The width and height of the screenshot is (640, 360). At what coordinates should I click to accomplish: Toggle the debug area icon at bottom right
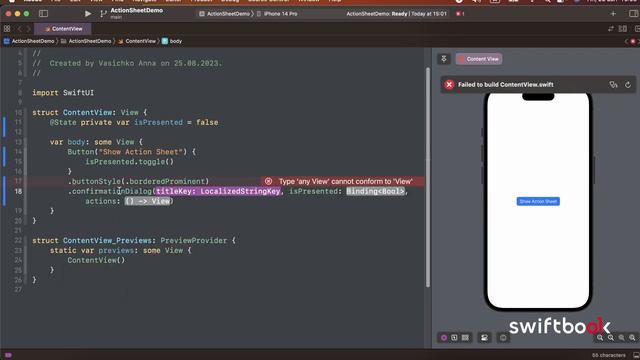(x=636, y=355)
